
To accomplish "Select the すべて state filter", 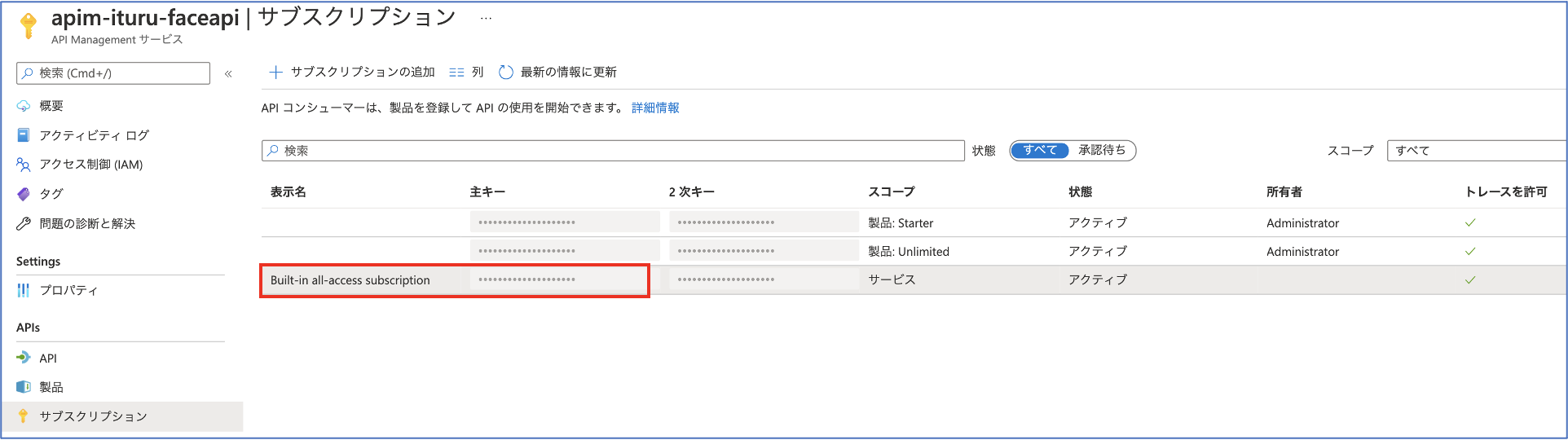I will point(1040,150).
